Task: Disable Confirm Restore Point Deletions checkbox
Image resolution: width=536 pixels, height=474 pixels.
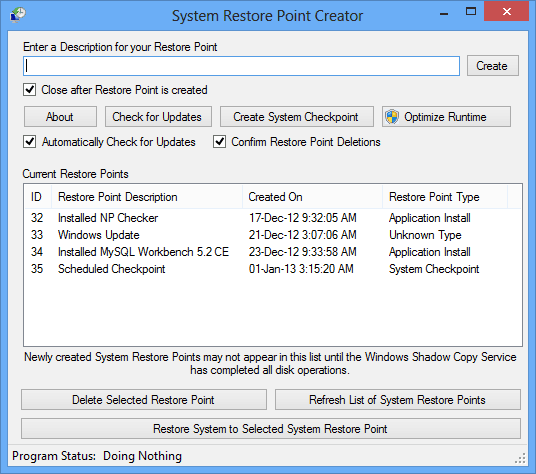Action: [219, 141]
